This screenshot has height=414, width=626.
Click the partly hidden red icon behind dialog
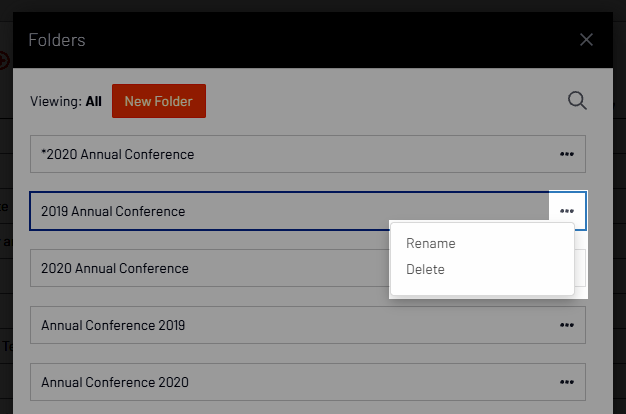pos(5,60)
